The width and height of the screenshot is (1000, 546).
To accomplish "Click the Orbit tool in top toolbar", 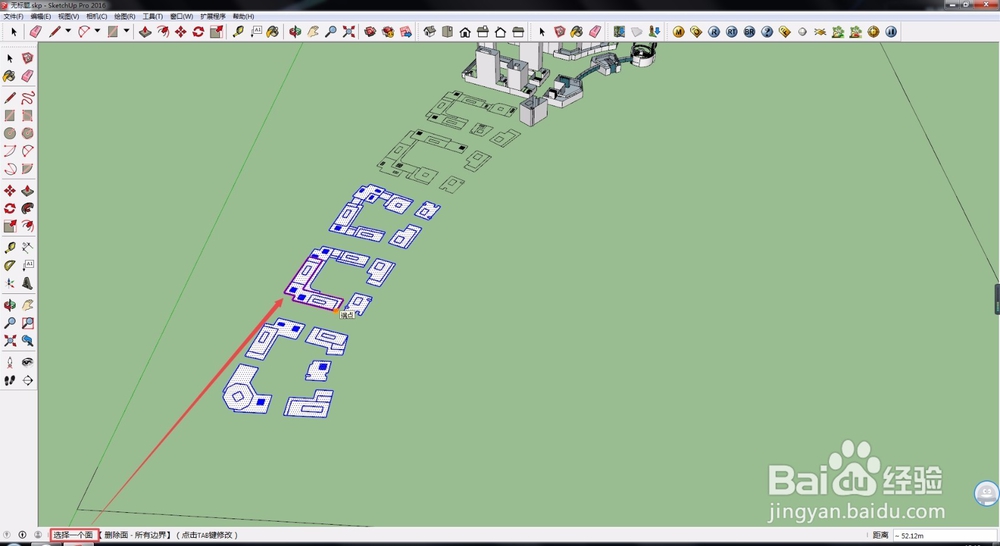I will 295,31.
